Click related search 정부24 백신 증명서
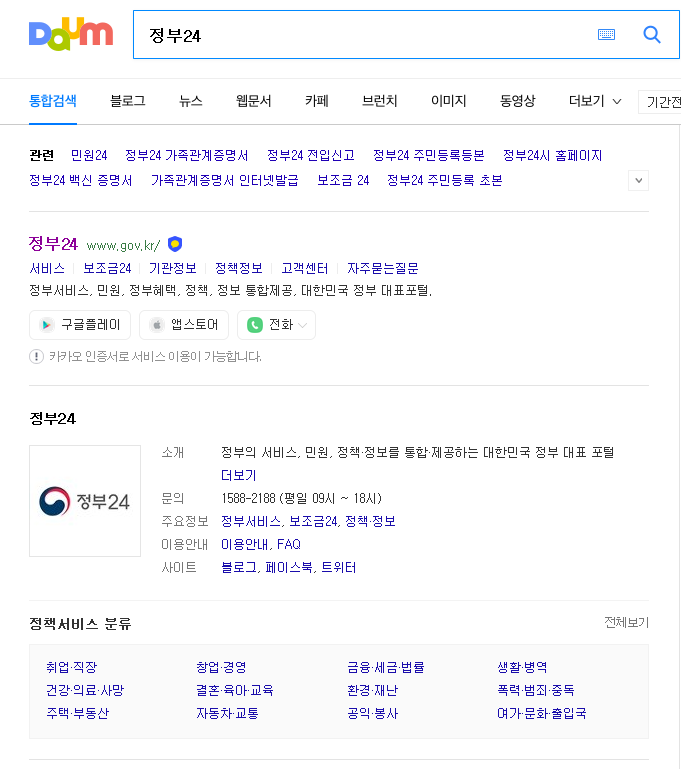The image size is (681, 769). coord(80,180)
